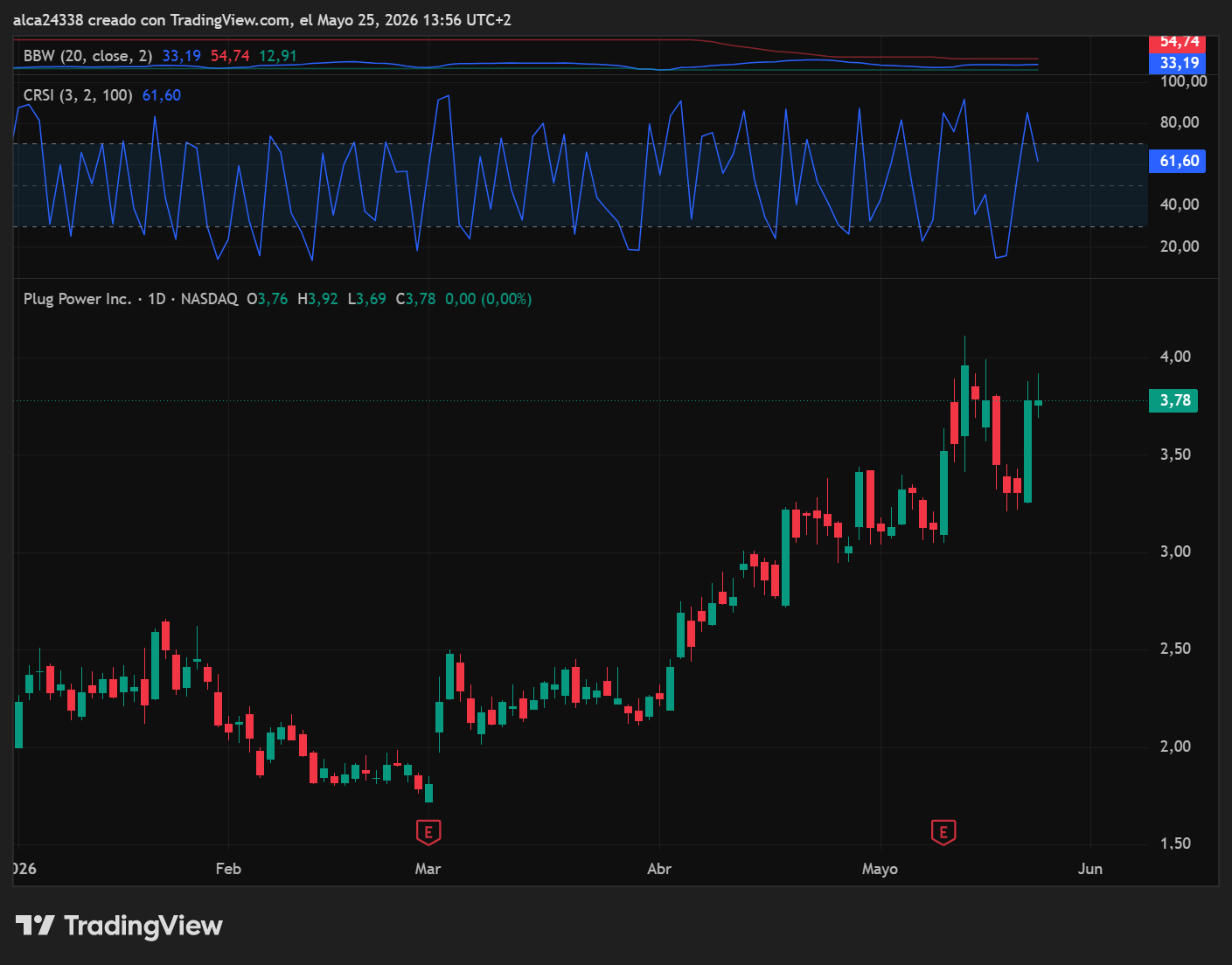Screen dimensions: 1232x965
Task: Click "Jun" on the time axis
Action: (x=1090, y=869)
